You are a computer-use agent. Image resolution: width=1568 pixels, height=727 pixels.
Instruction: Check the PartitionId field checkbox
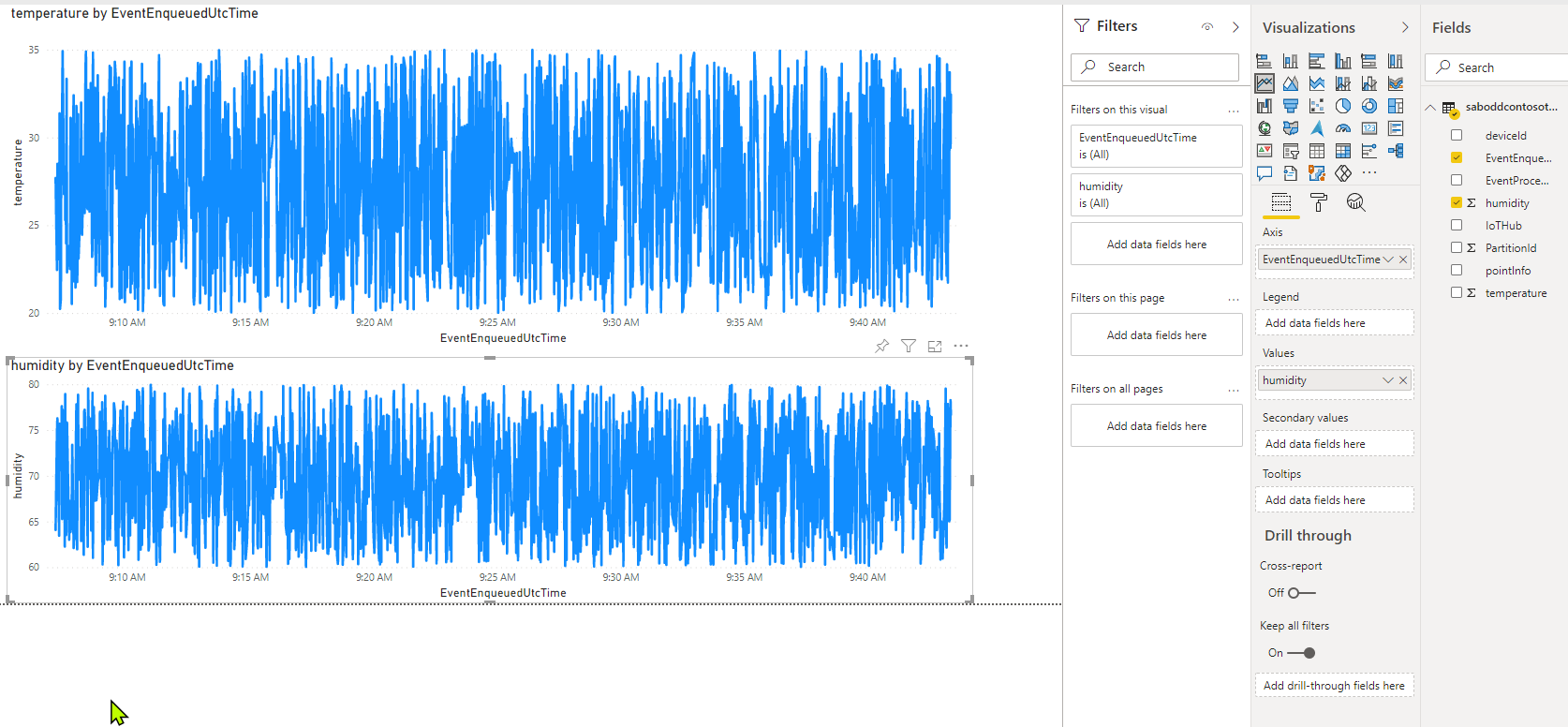click(x=1457, y=247)
